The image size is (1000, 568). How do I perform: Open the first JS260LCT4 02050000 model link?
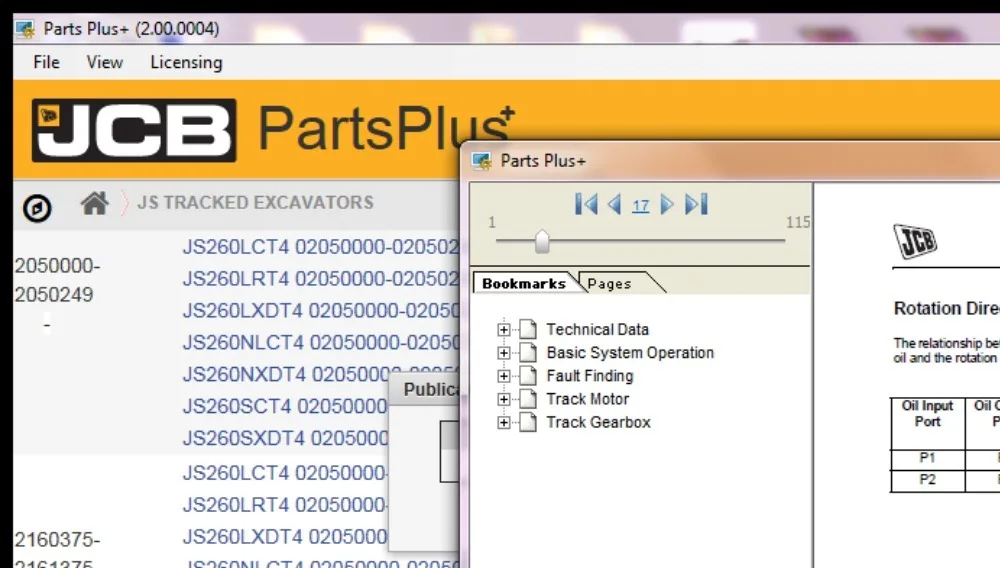tap(321, 247)
